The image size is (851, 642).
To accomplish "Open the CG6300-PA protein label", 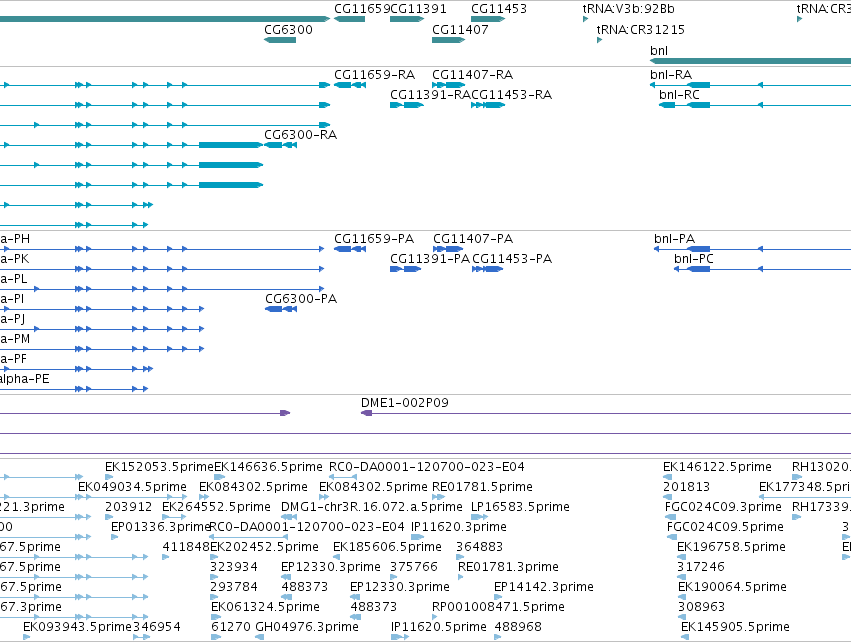I will [x=301, y=298].
